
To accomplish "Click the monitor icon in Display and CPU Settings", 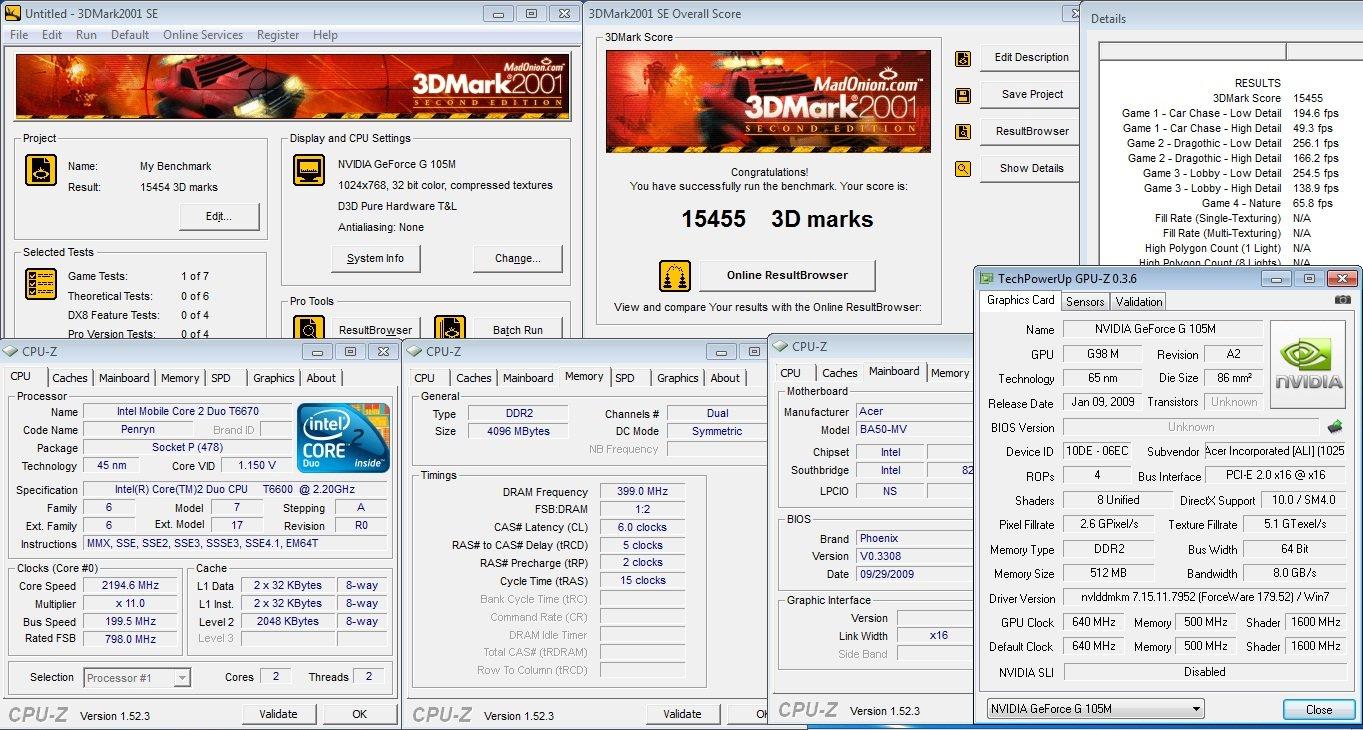I will [309, 170].
